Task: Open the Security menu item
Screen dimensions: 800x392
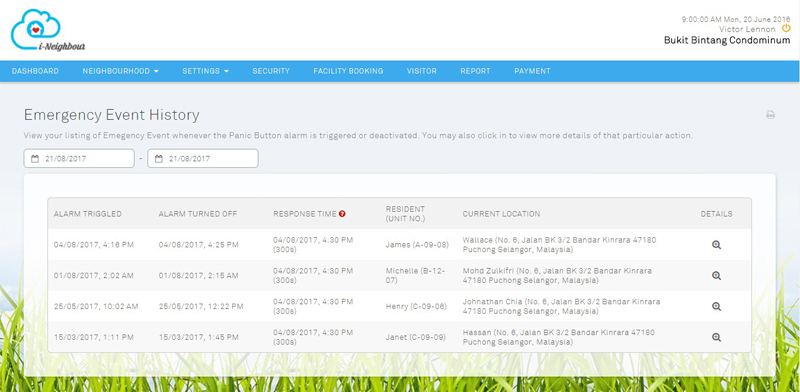Action: (x=271, y=71)
